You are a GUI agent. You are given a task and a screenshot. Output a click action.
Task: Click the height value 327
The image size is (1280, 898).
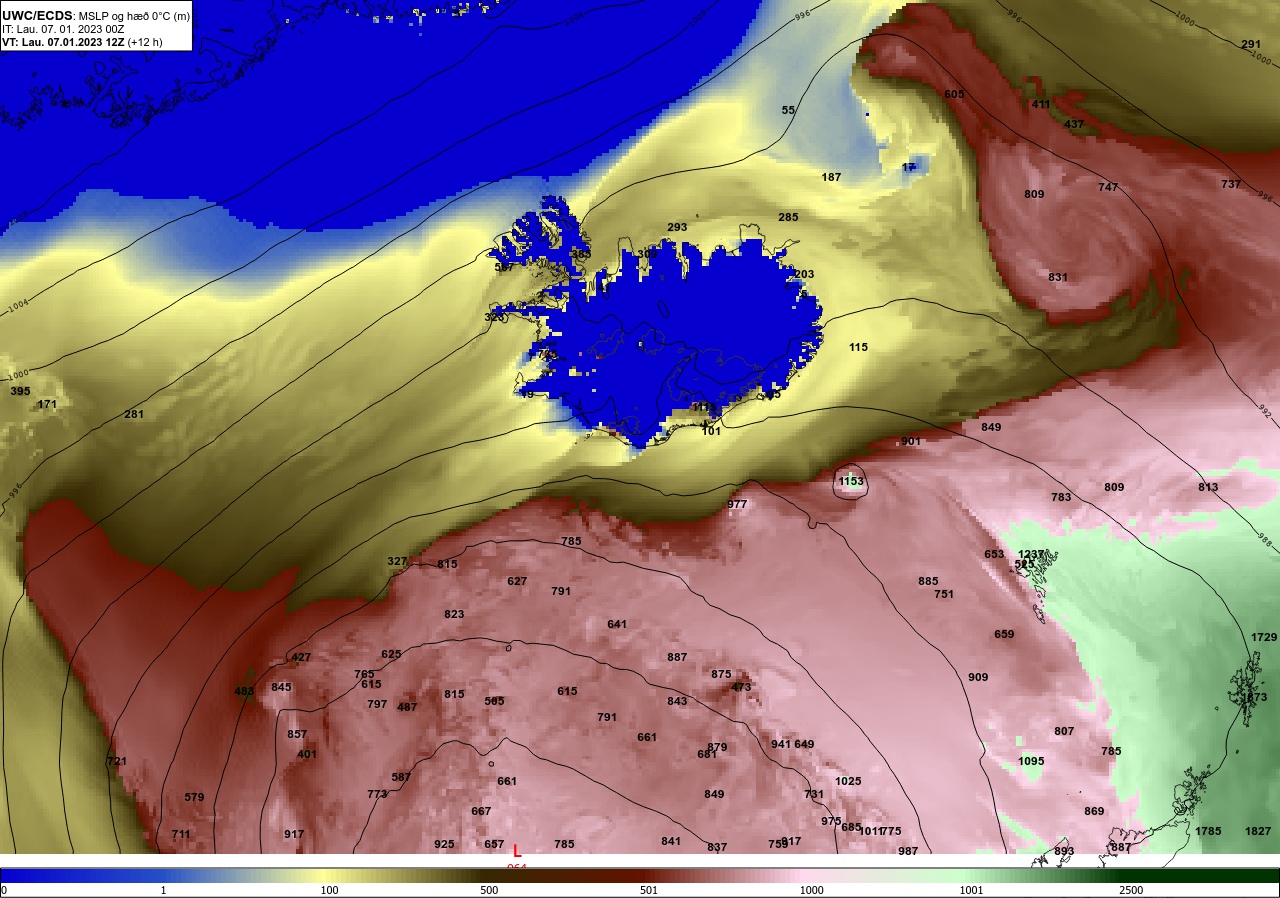pyautogui.click(x=397, y=561)
